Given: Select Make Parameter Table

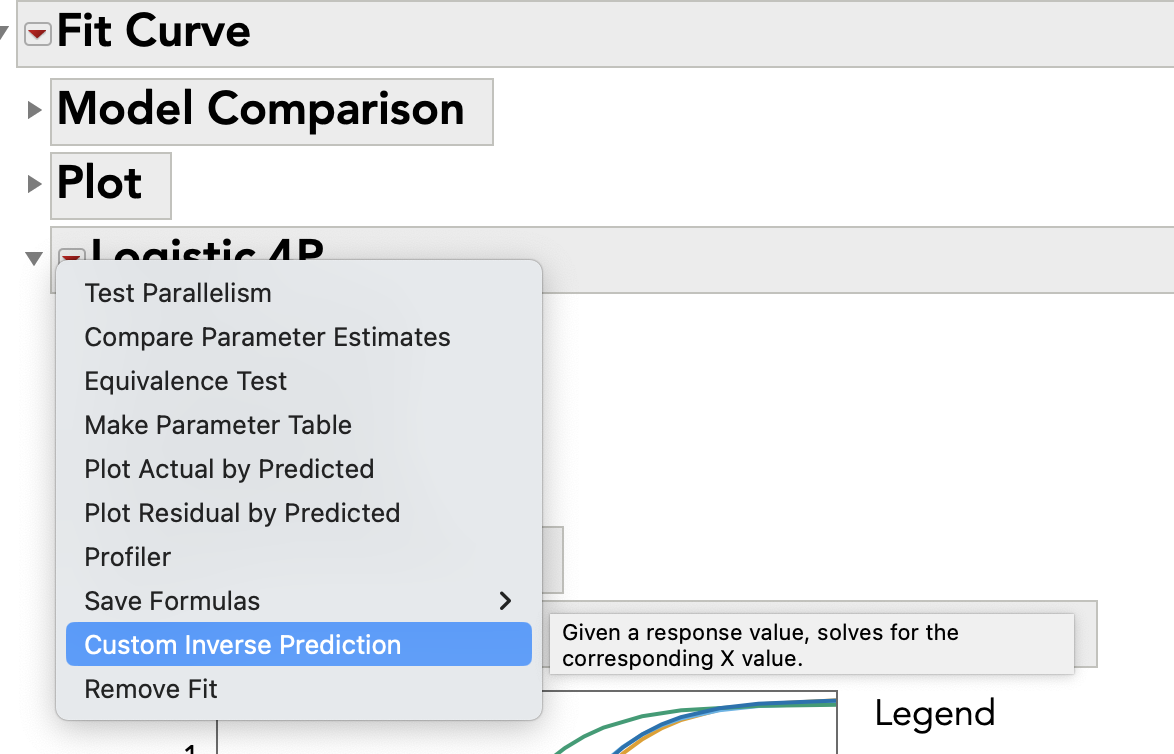Looking at the screenshot, I should (218, 425).
